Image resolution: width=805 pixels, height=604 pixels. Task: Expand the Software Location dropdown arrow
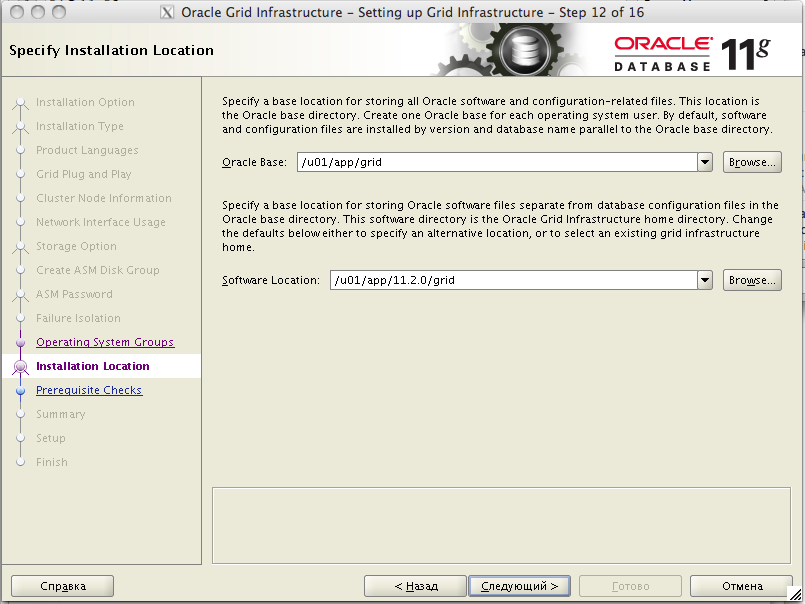(x=704, y=280)
